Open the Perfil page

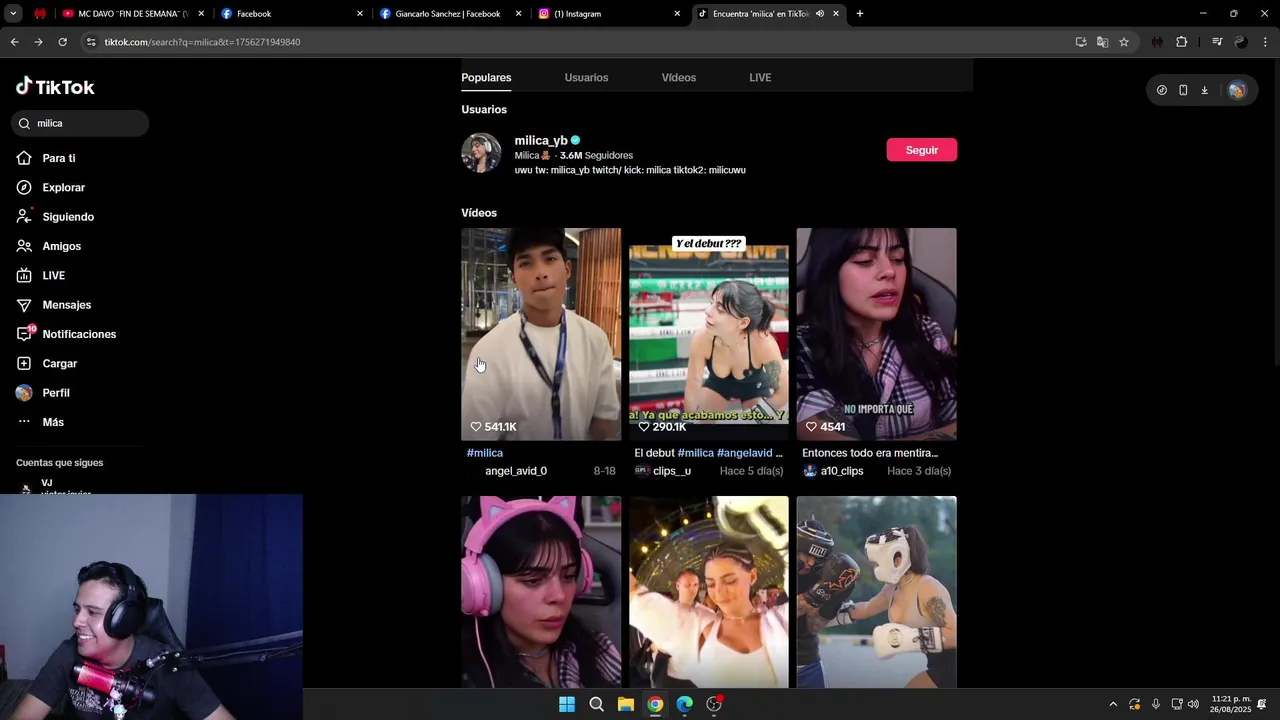pyautogui.click(x=56, y=393)
